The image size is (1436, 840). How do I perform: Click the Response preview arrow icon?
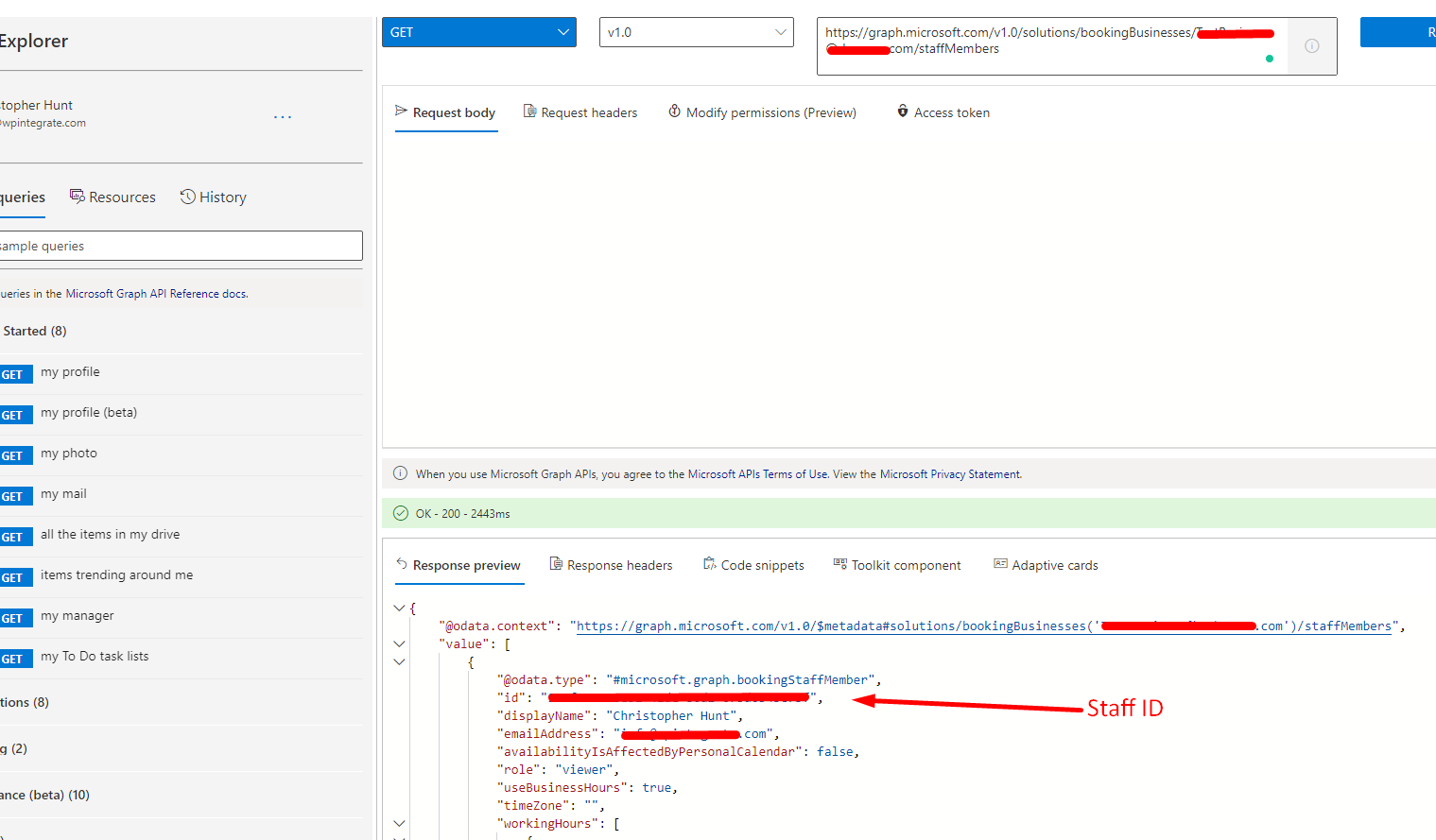pos(402,564)
